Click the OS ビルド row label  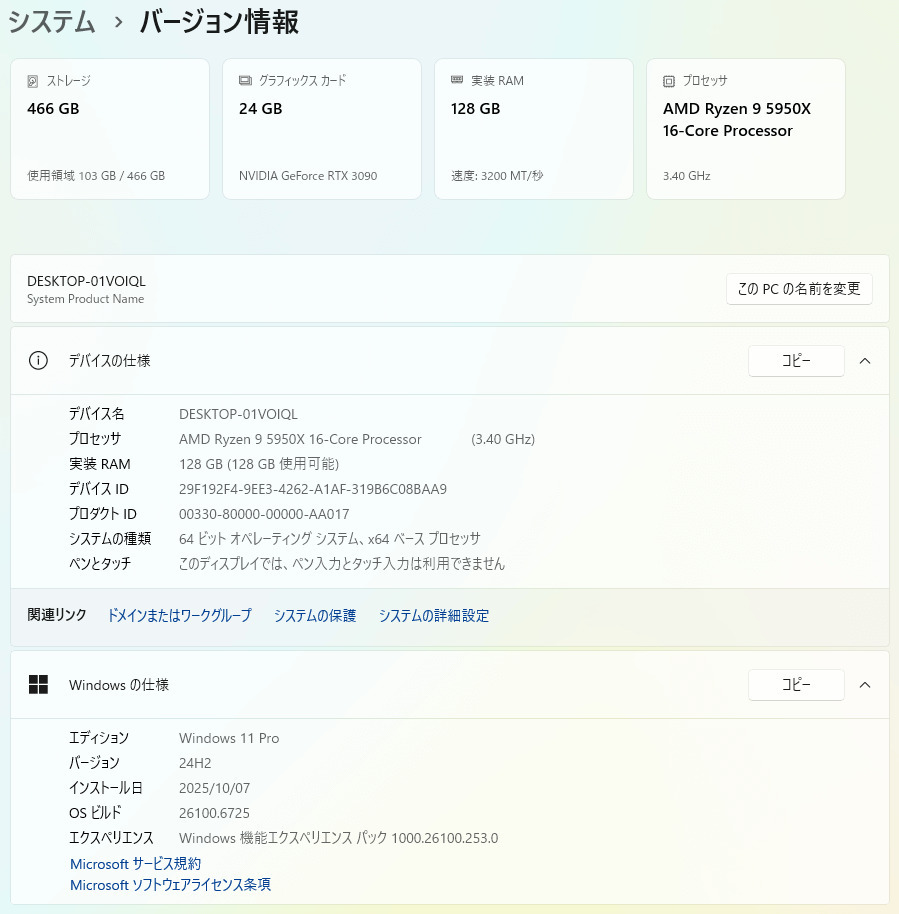pyautogui.click(x=96, y=813)
